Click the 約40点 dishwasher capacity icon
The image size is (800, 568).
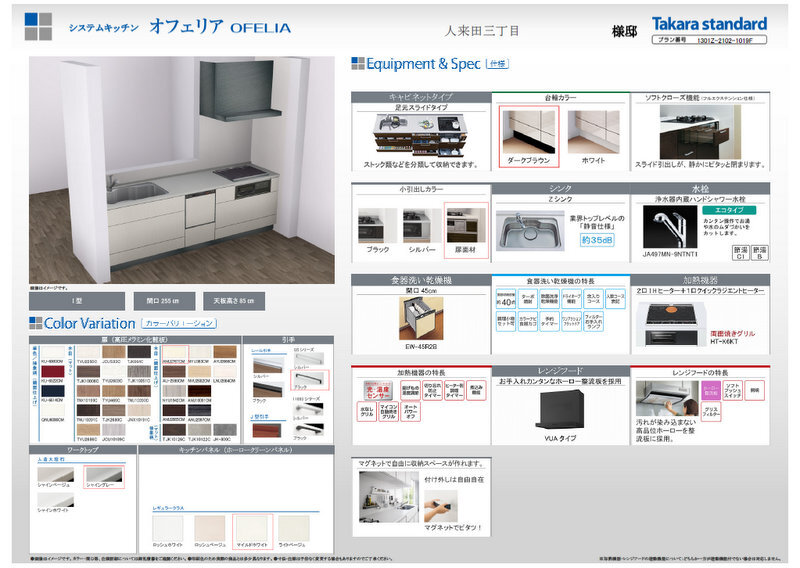coord(506,299)
